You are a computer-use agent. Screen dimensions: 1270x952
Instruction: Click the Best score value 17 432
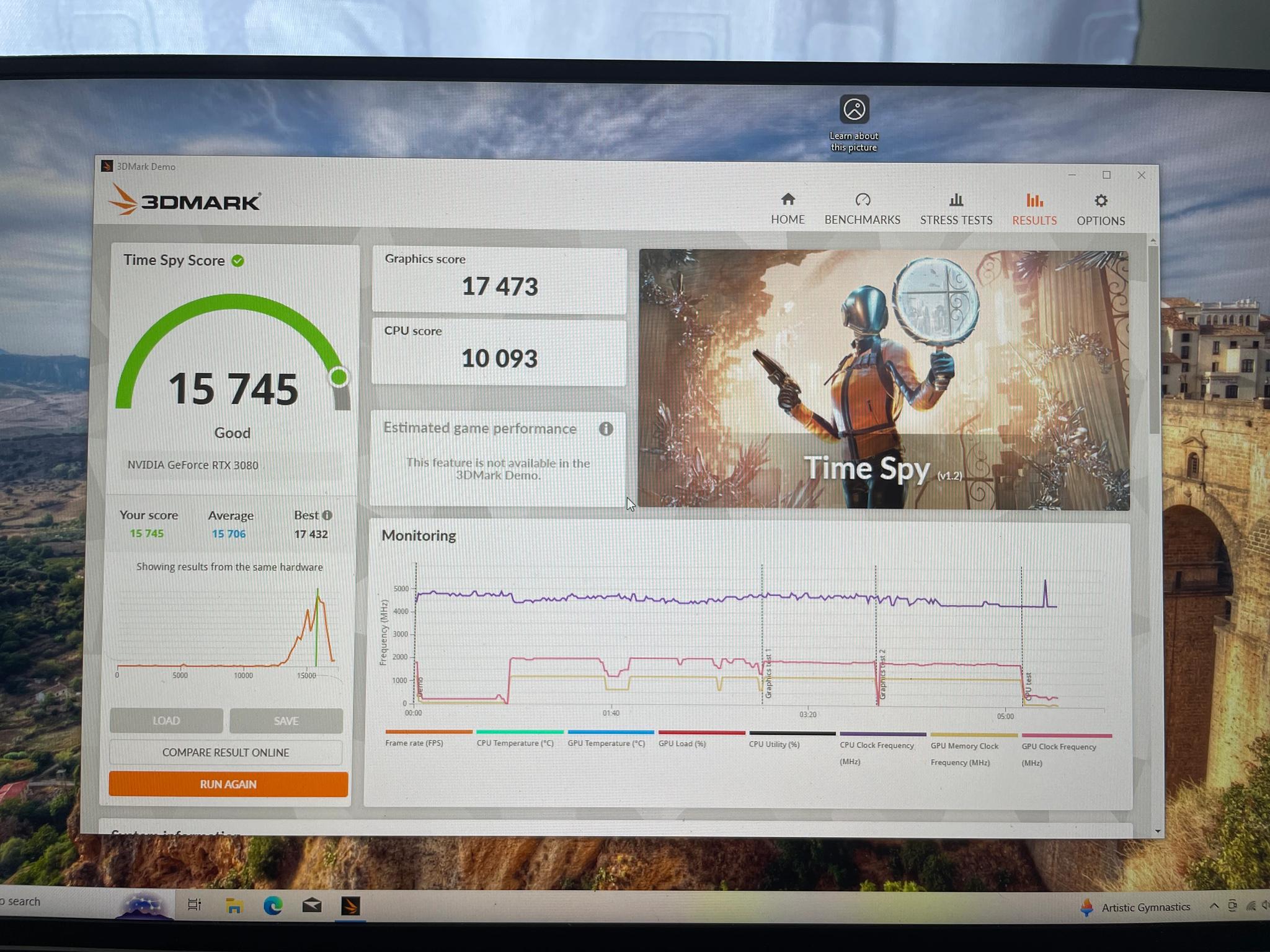tap(311, 534)
